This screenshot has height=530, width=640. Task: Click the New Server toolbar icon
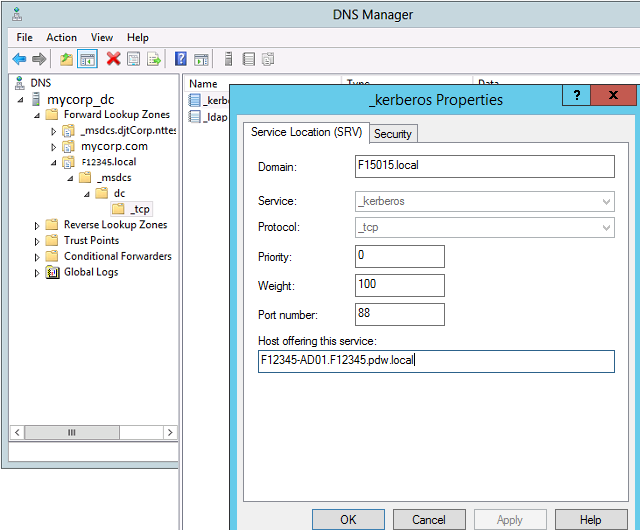(229, 59)
